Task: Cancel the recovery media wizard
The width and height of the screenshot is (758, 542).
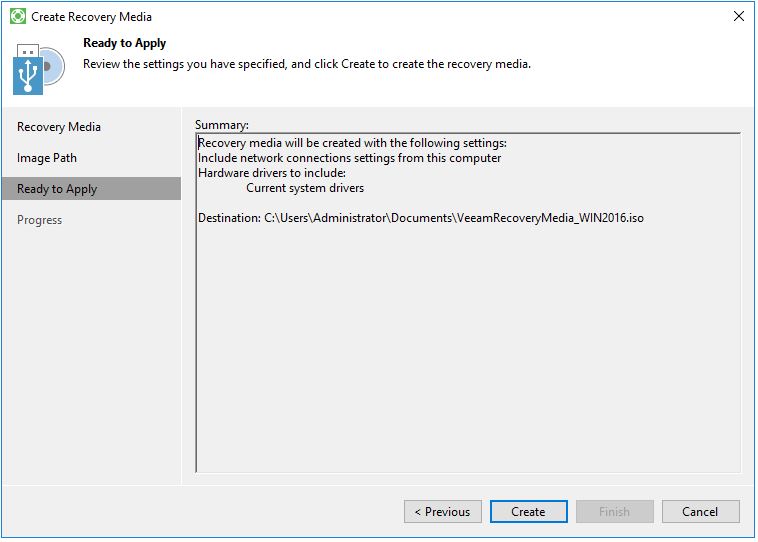Action: (700, 512)
